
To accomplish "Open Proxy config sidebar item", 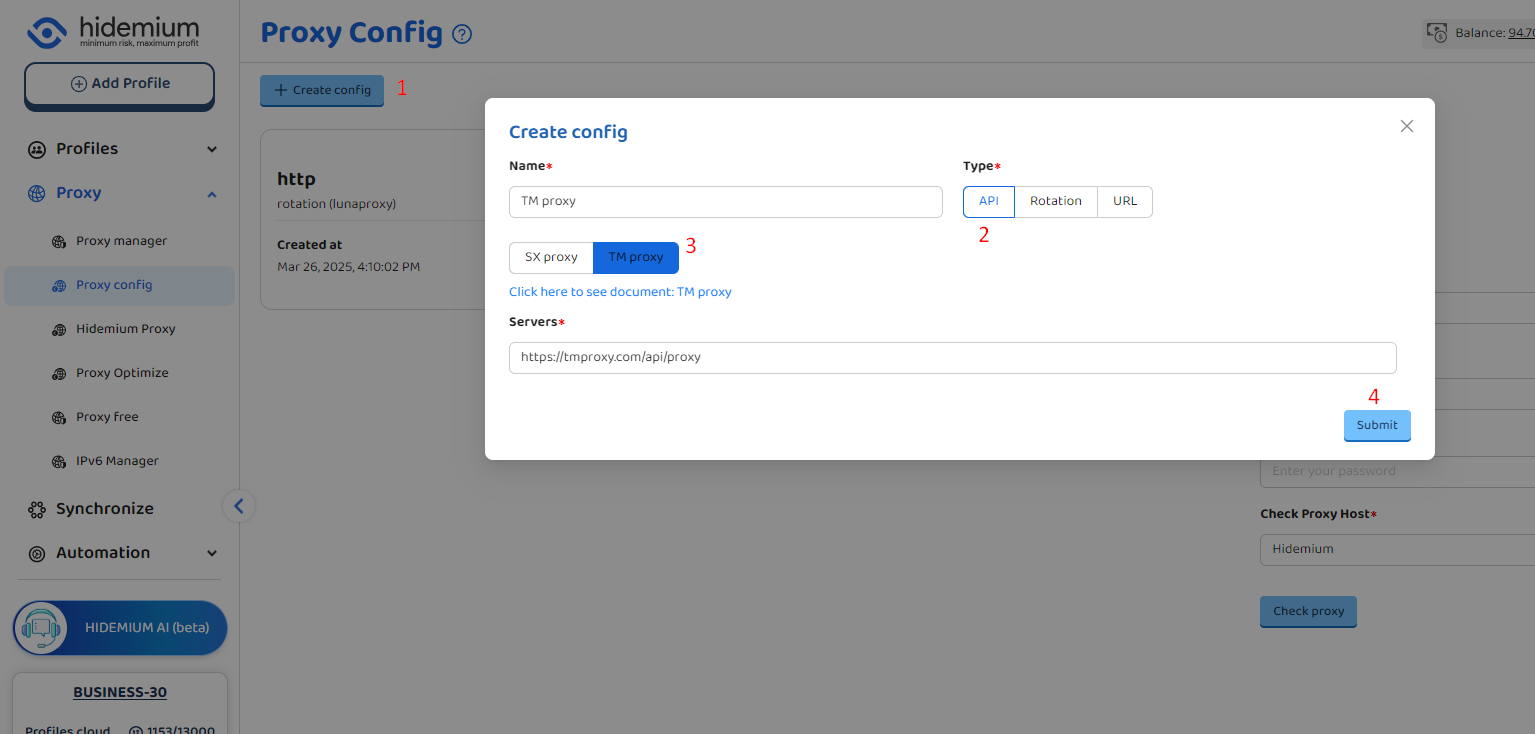I will pyautogui.click(x=114, y=285).
